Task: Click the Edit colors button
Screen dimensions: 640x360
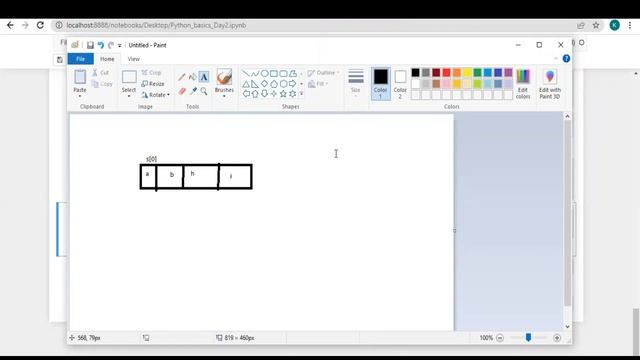Action: pos(523,84)
